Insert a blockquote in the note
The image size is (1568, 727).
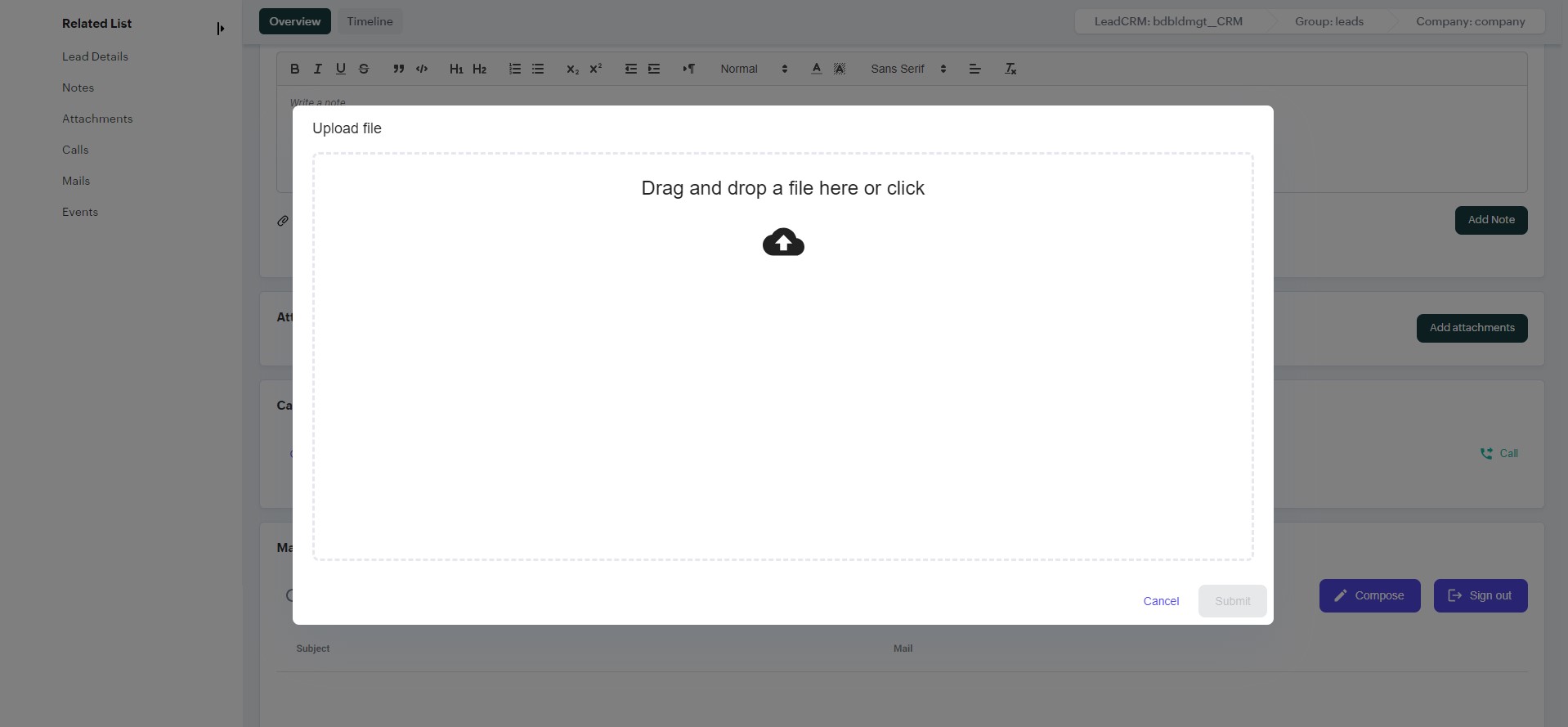tap(398, 69)
